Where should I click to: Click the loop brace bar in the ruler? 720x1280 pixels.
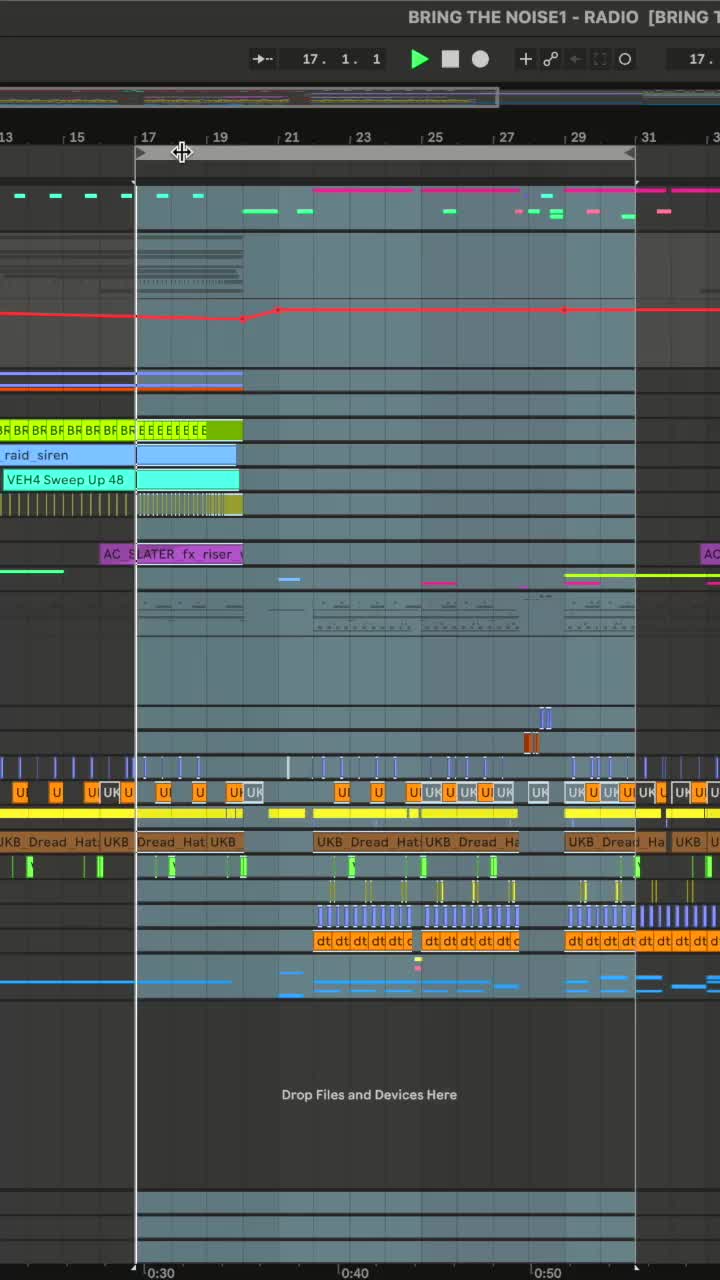[x=385, y=153]
